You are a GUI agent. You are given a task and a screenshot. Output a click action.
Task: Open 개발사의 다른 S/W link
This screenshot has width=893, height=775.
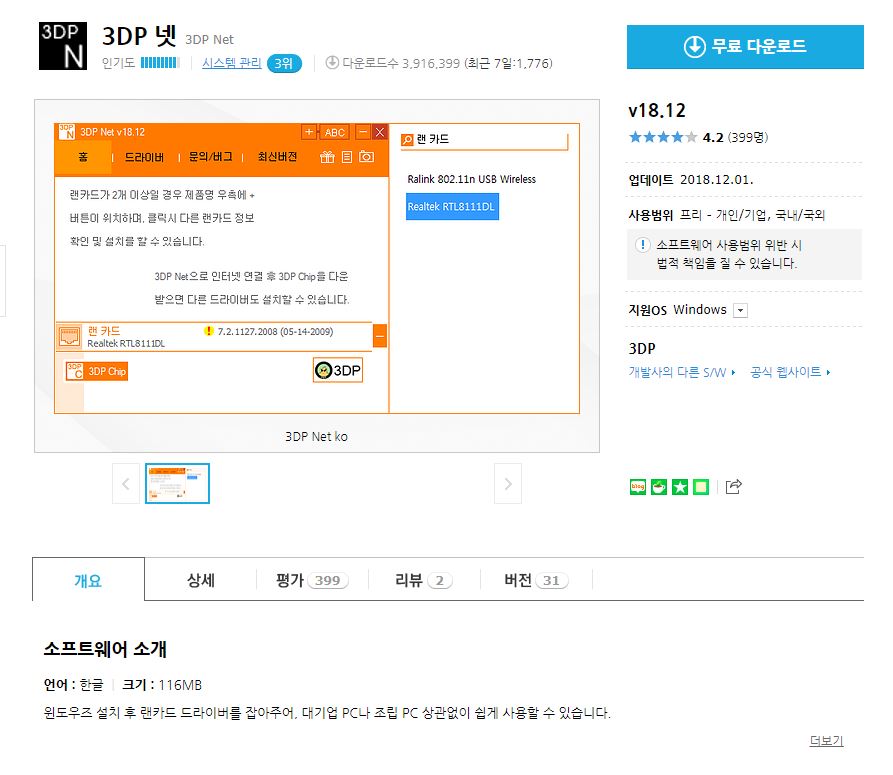coord(682,372)
